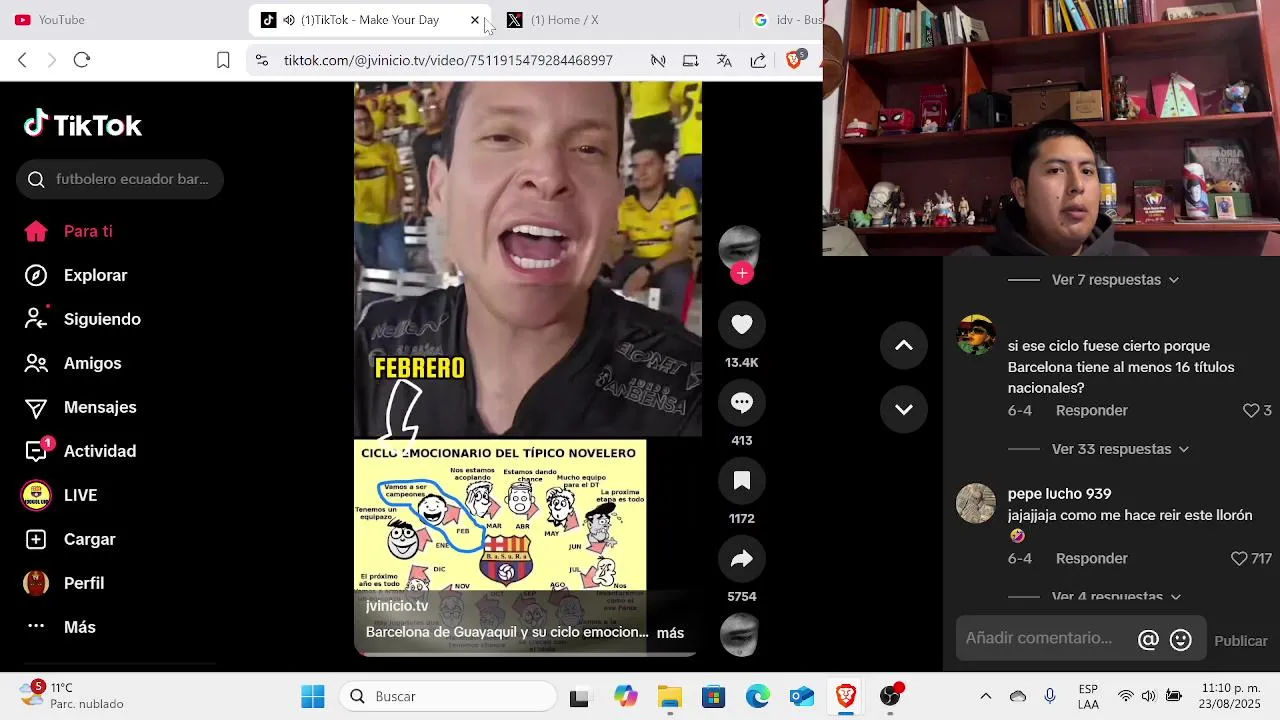This screenshot has height=720, width=1280.
Task: Share the video with the arrow icon
Action: coord(742,559)
